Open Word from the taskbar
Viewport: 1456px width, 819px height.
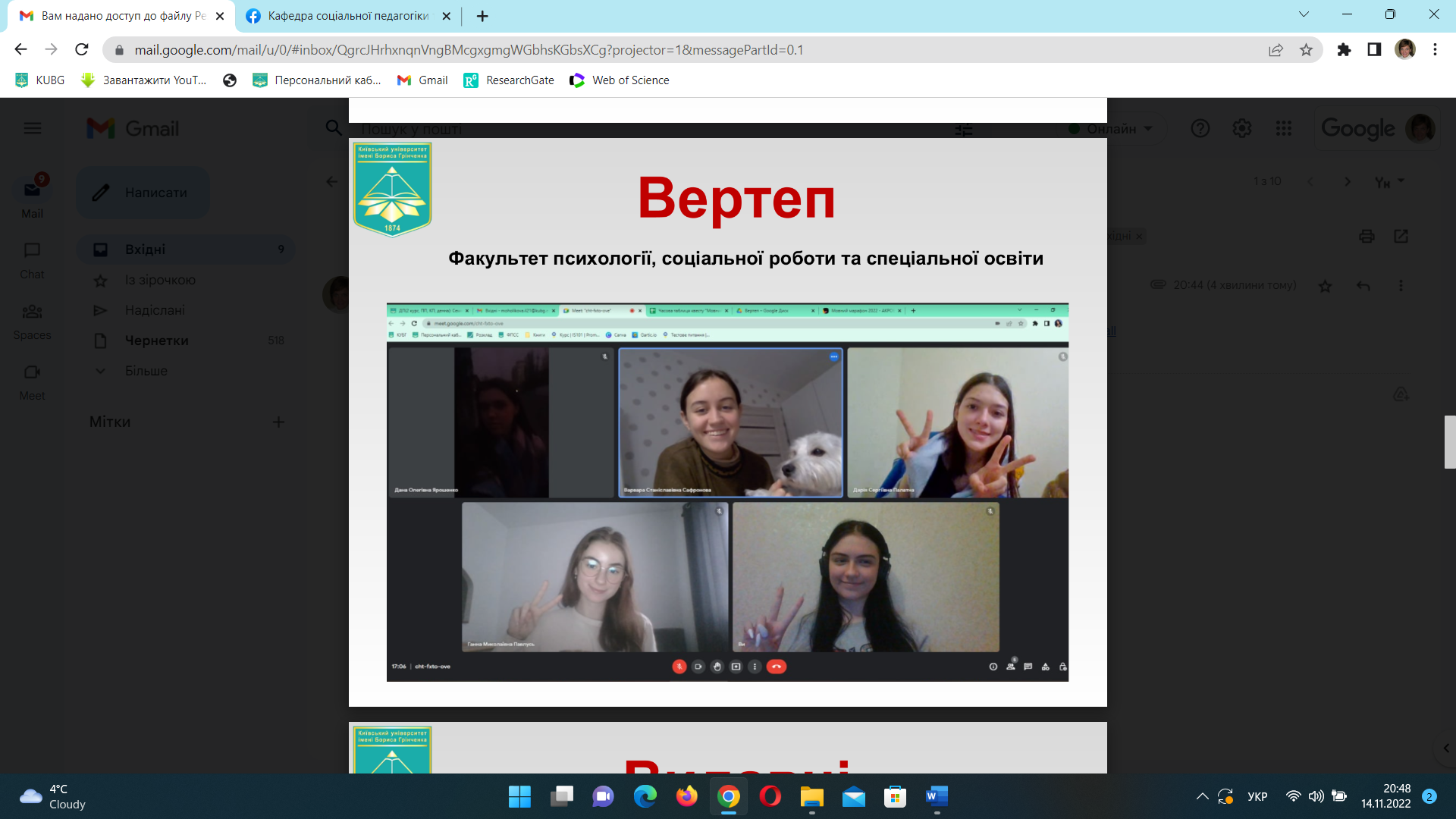click(x=937, y=796)
